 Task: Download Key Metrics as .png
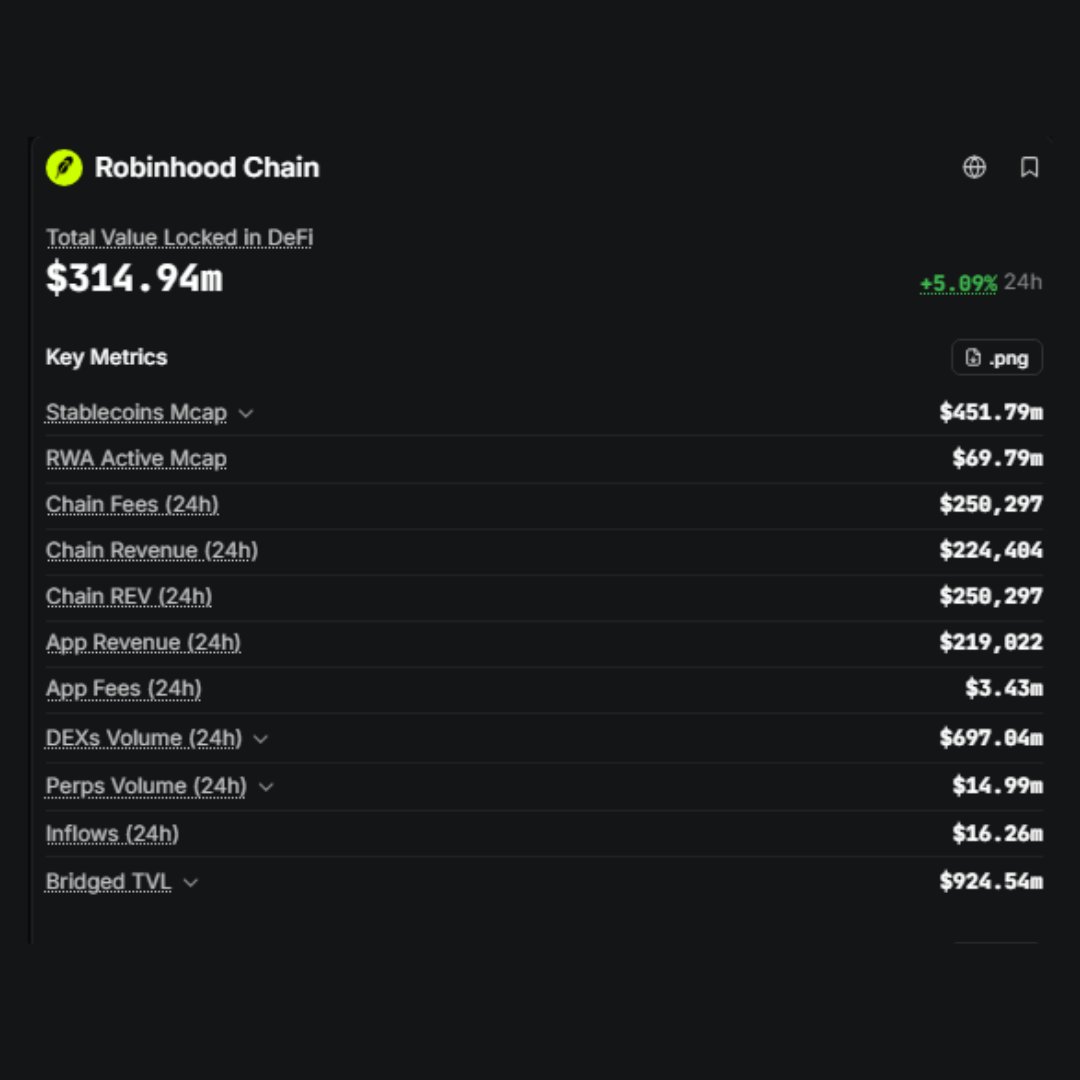997,357
